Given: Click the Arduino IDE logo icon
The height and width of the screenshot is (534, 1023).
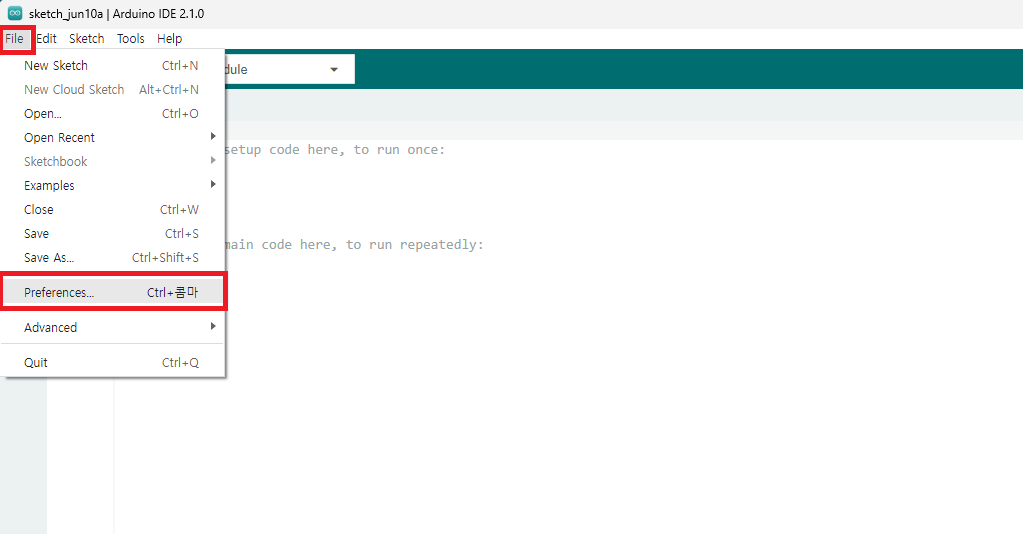Looking at the screenshot, I should tap(14, 13).
